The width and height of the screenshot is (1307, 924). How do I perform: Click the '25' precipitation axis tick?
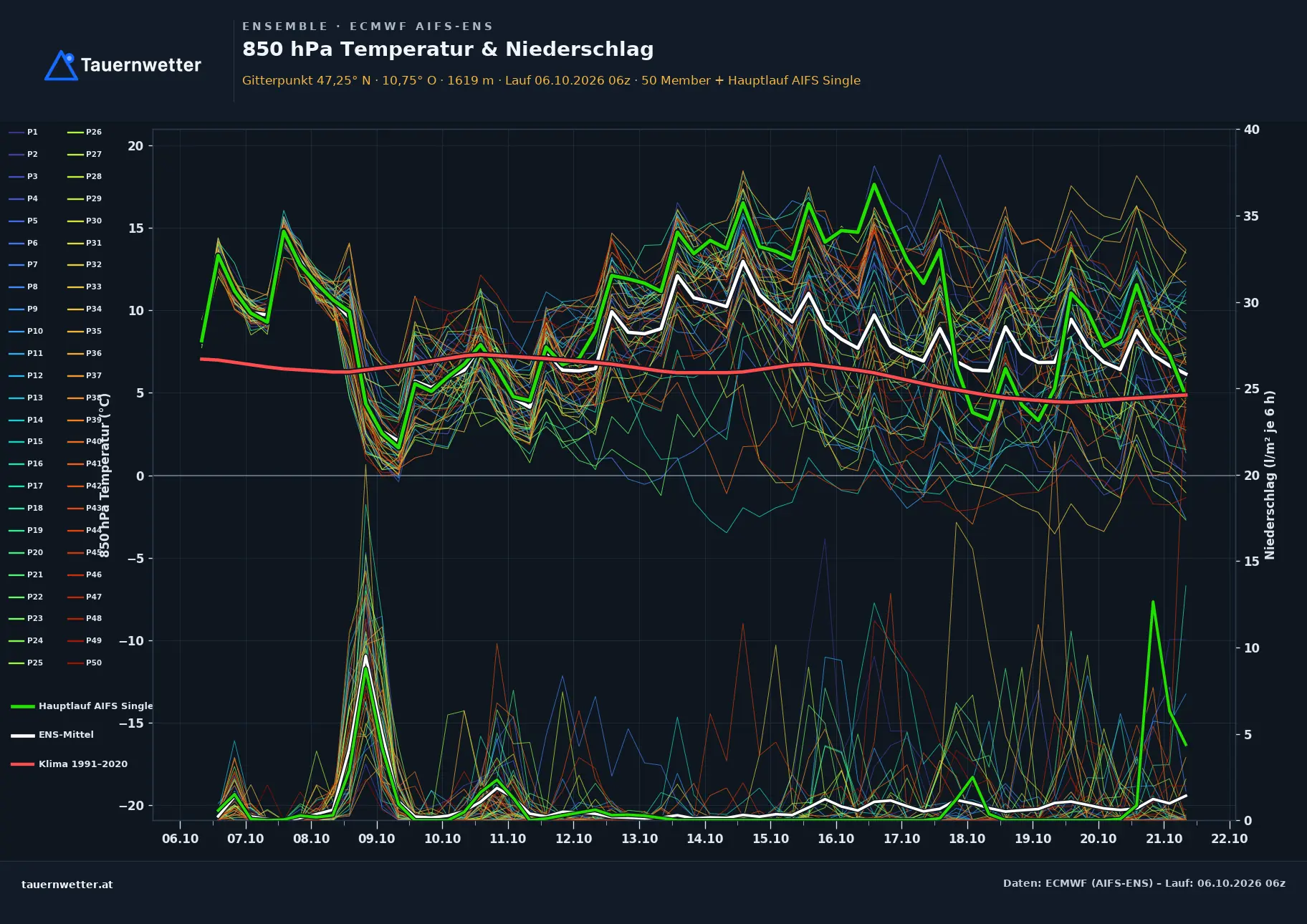[x=1252, y=389]
